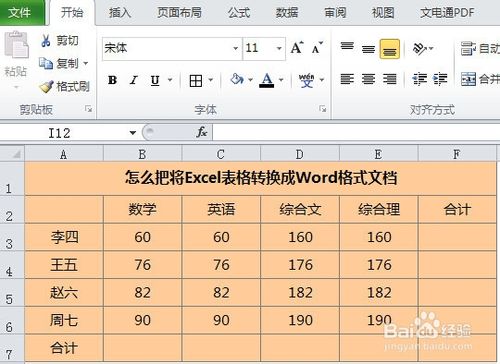This screenshot has width=500, height=364.
Task: Click the Fill Color paint bucket
Action: 236,79
